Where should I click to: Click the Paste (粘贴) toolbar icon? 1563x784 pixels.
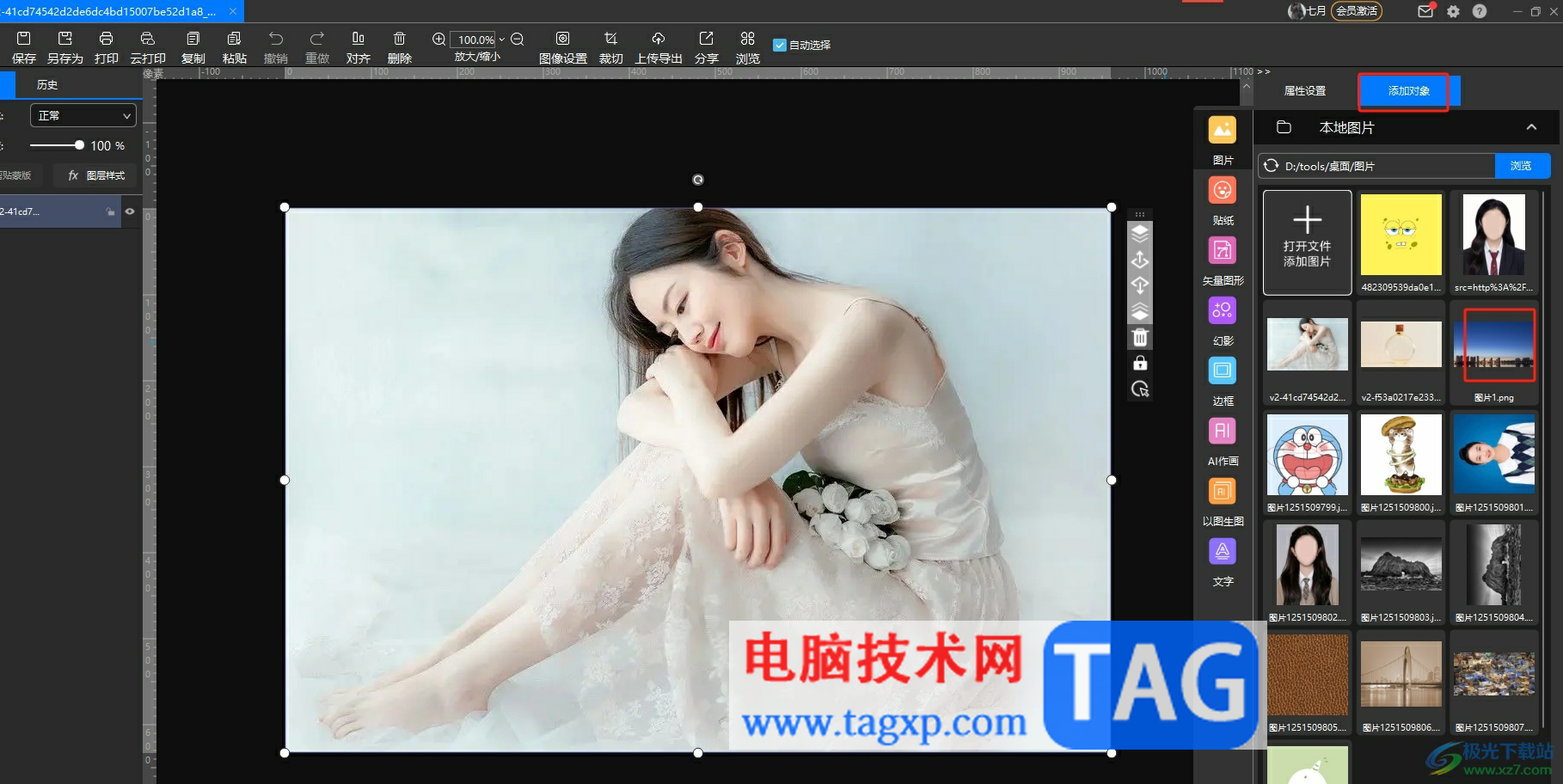pyautogui.click(x=235, y=47)
